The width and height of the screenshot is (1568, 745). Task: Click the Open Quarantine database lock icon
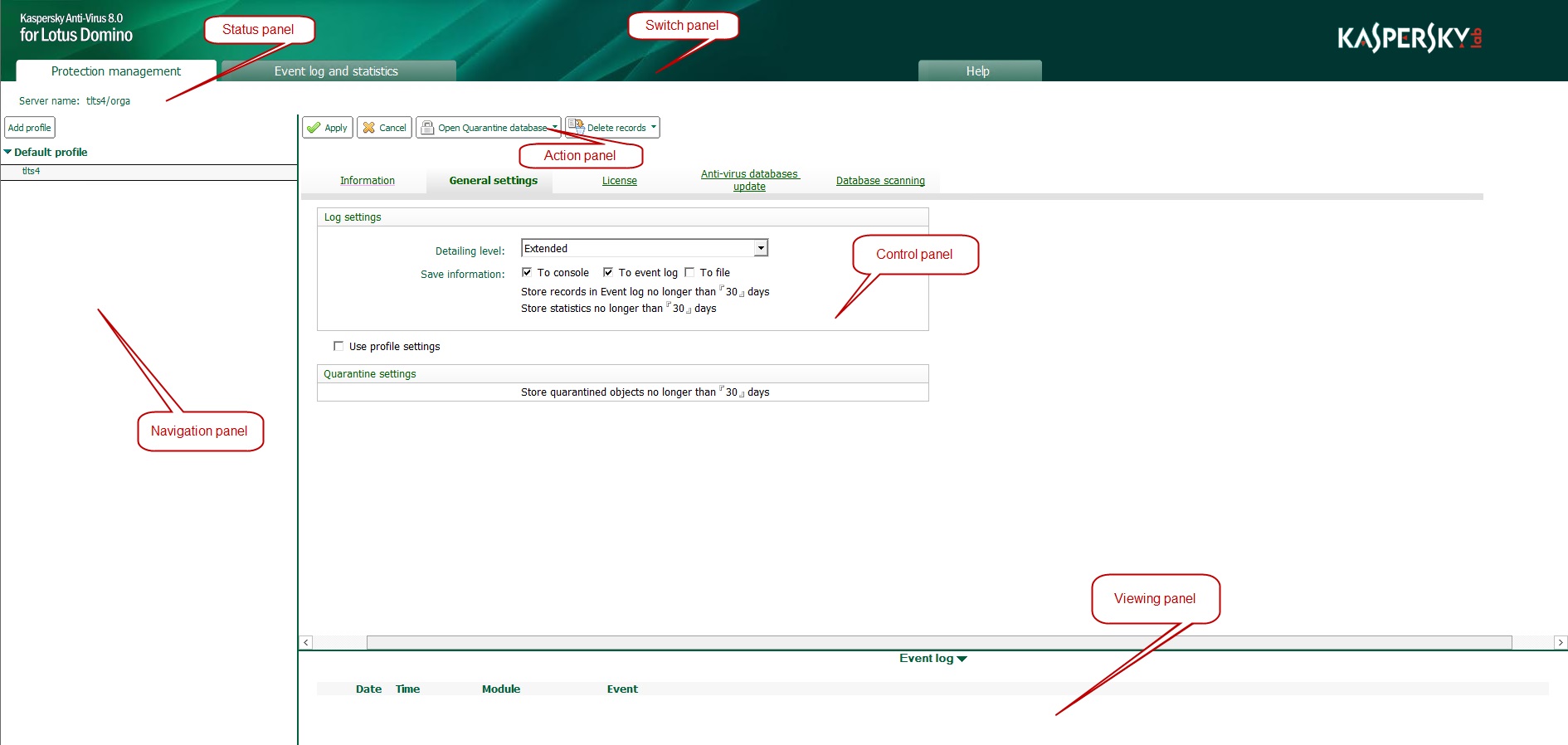[427, 128]
